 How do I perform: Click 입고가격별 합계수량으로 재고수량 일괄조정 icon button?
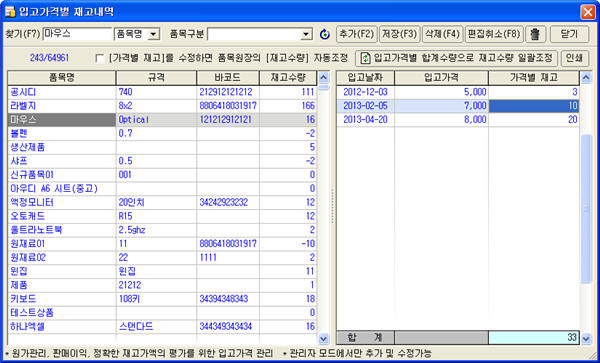[456, 59]
